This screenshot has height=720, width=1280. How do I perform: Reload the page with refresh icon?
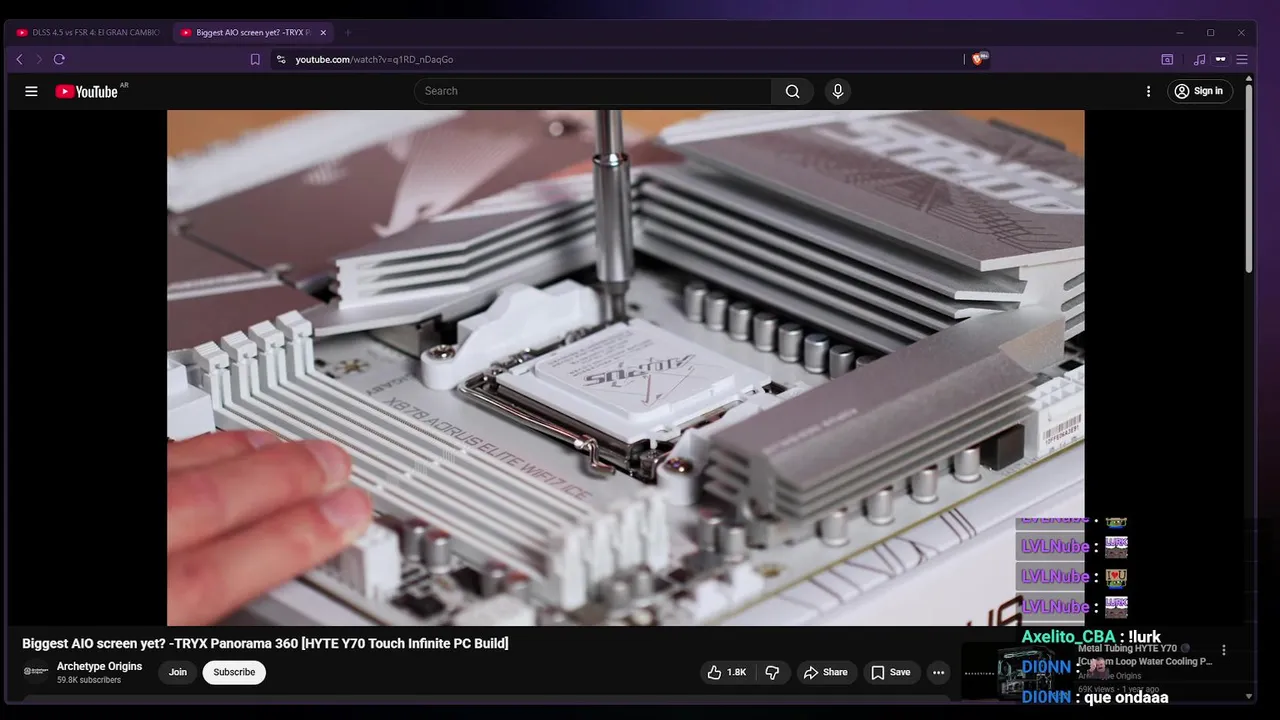click(x=59, y=59)
